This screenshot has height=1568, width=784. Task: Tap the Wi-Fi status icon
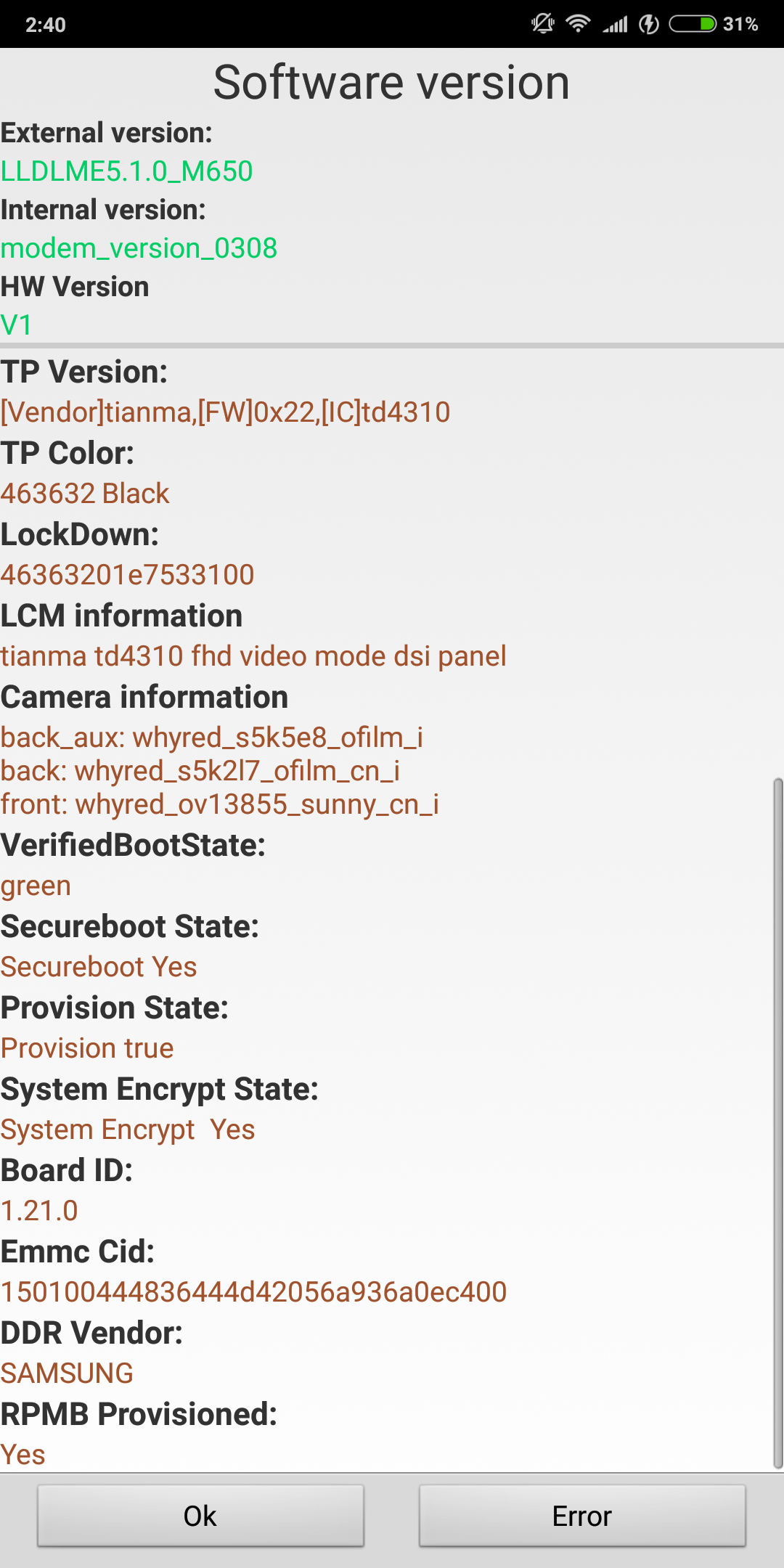(578, 24)
